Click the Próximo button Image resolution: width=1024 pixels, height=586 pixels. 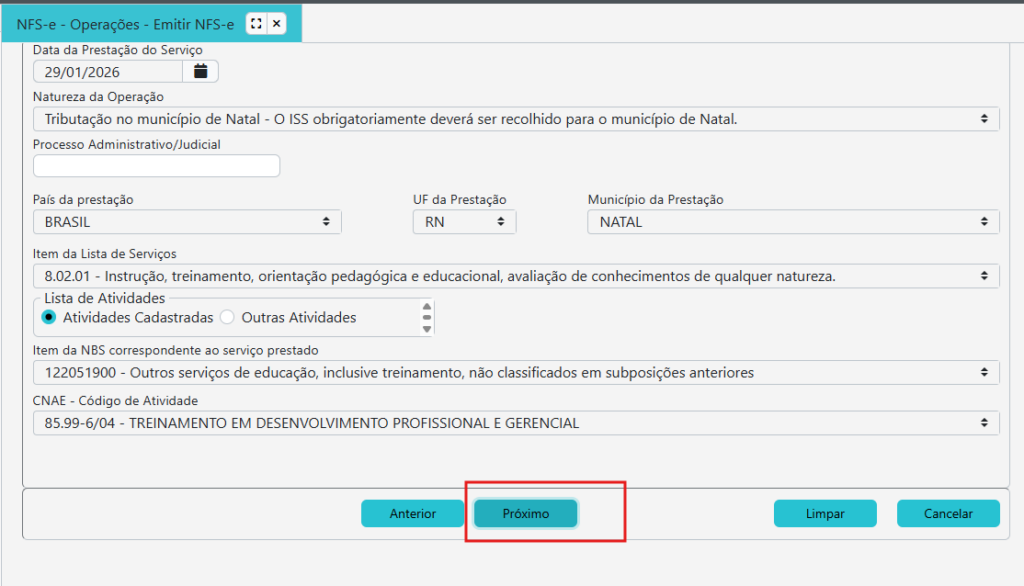click(526, 513)
